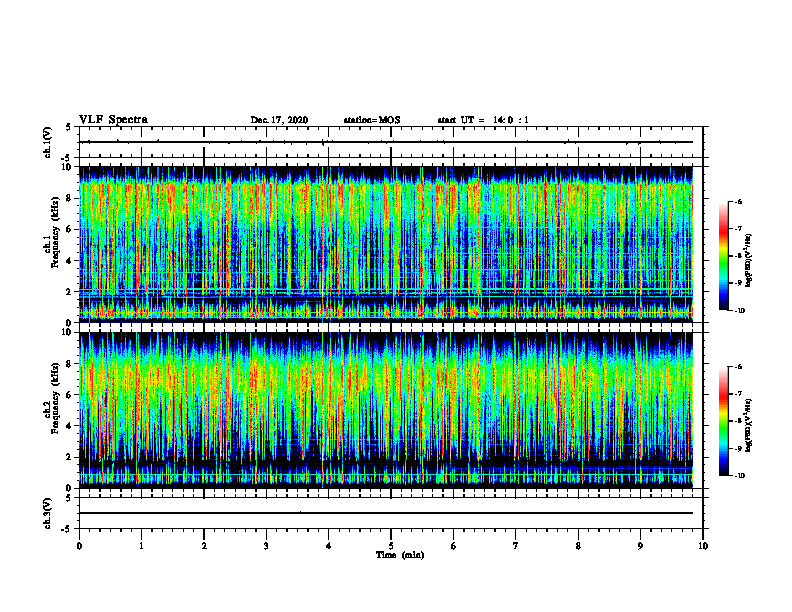Click the "10" kHz tick on ch.2 frequency axis

coord(69,332)
